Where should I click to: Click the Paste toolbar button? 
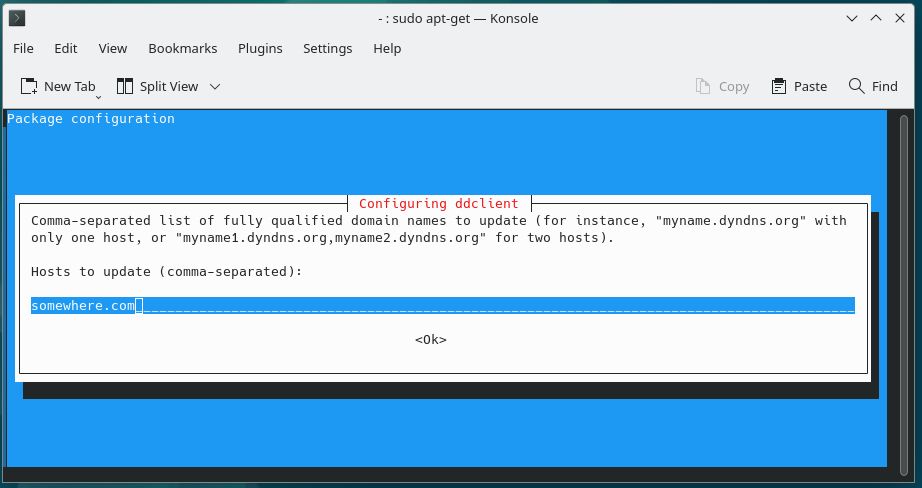799,86
